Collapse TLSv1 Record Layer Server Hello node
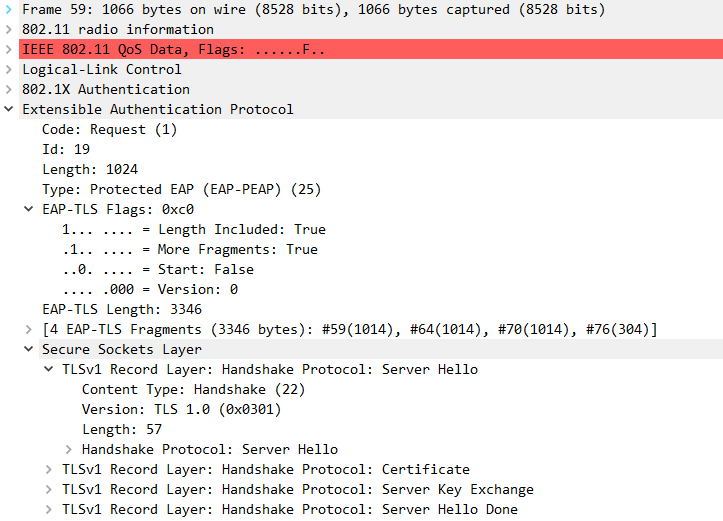 click(49, 369)
